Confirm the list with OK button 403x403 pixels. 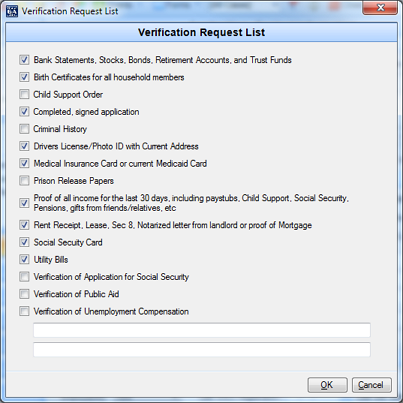click(x=327, y=385)
